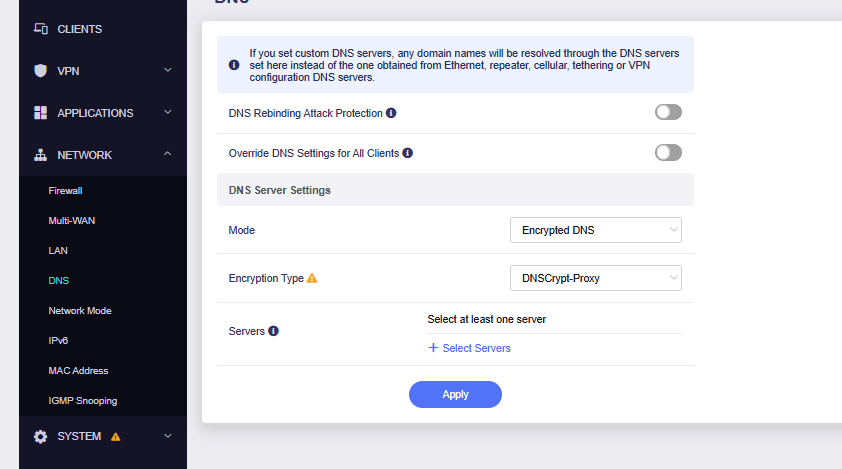This screenshot has width=842, height=469.
Task: Expand the VPN menu chevron
Action: 168,71
